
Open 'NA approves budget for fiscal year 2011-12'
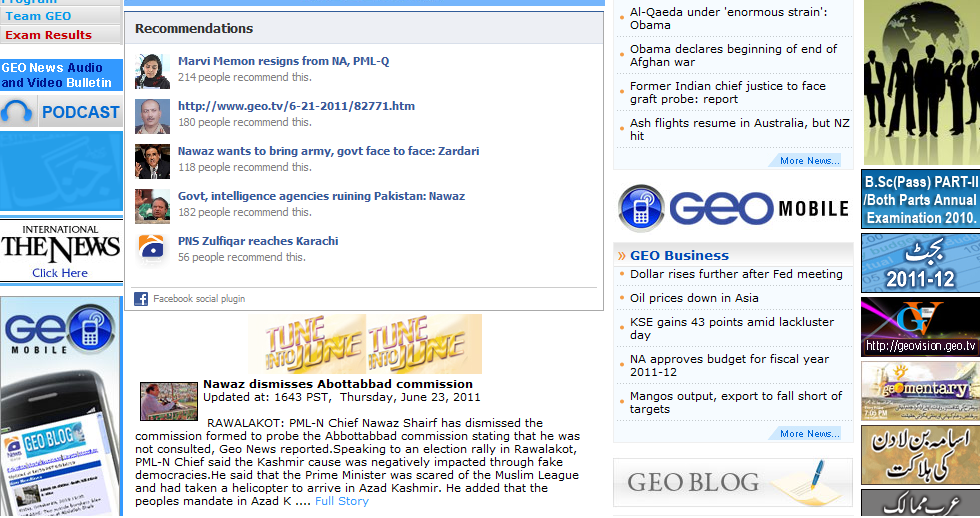[x=729, y=365]
